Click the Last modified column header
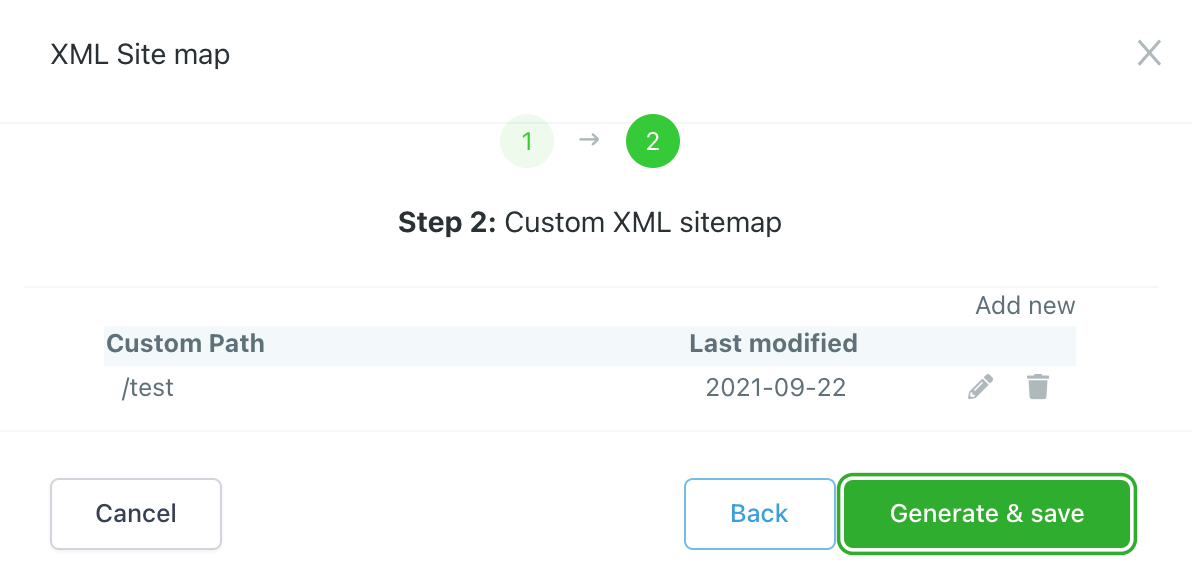 pos(773,344)
